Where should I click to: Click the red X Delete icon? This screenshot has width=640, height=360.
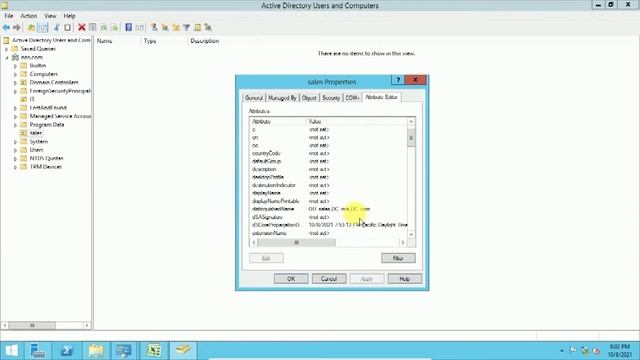tap(82, 27)
